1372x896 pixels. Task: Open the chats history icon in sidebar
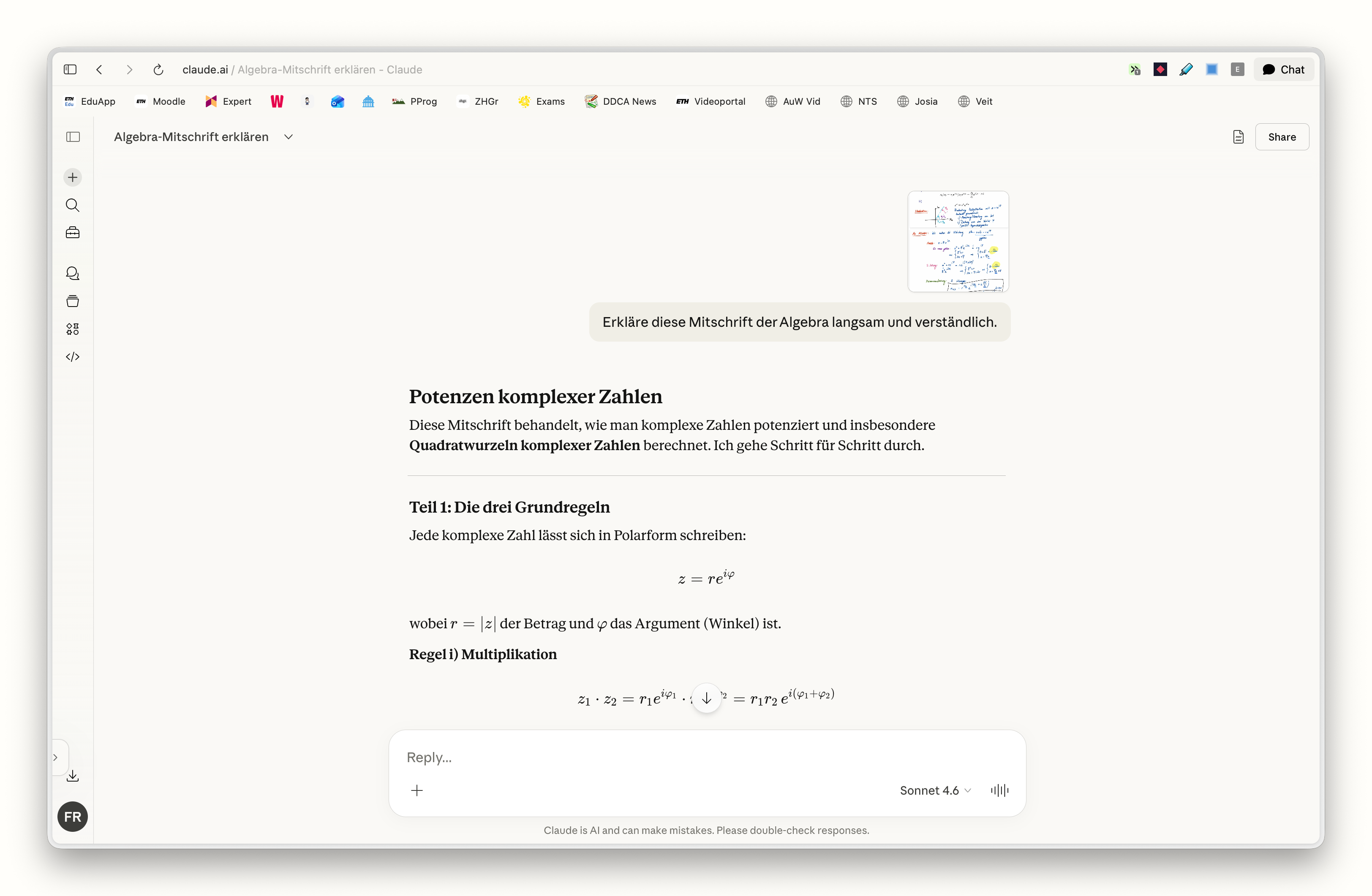pyautogui.click(x=73, y=273)
